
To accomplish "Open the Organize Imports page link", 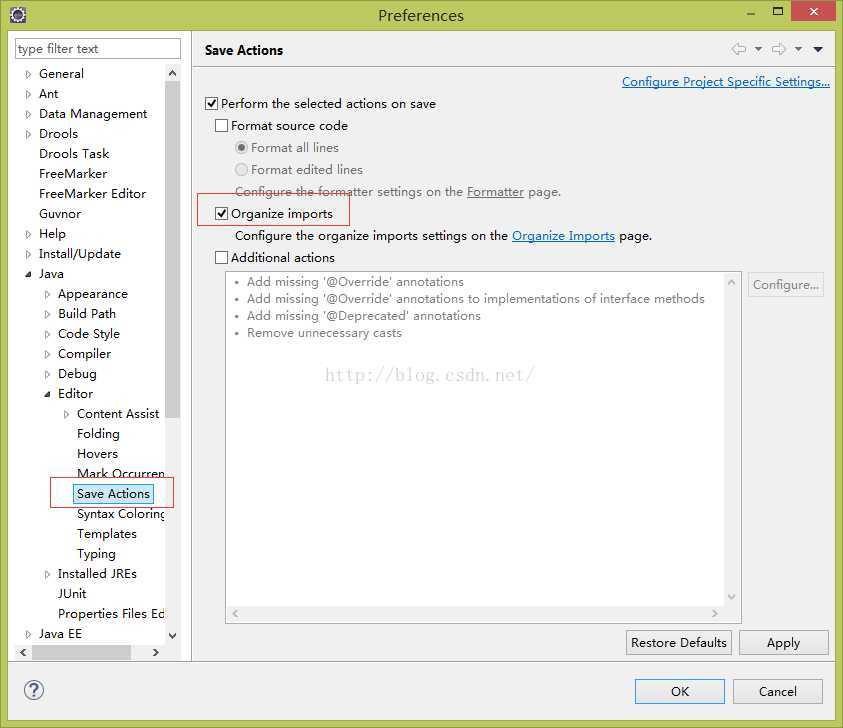I will tap(563, 235).
